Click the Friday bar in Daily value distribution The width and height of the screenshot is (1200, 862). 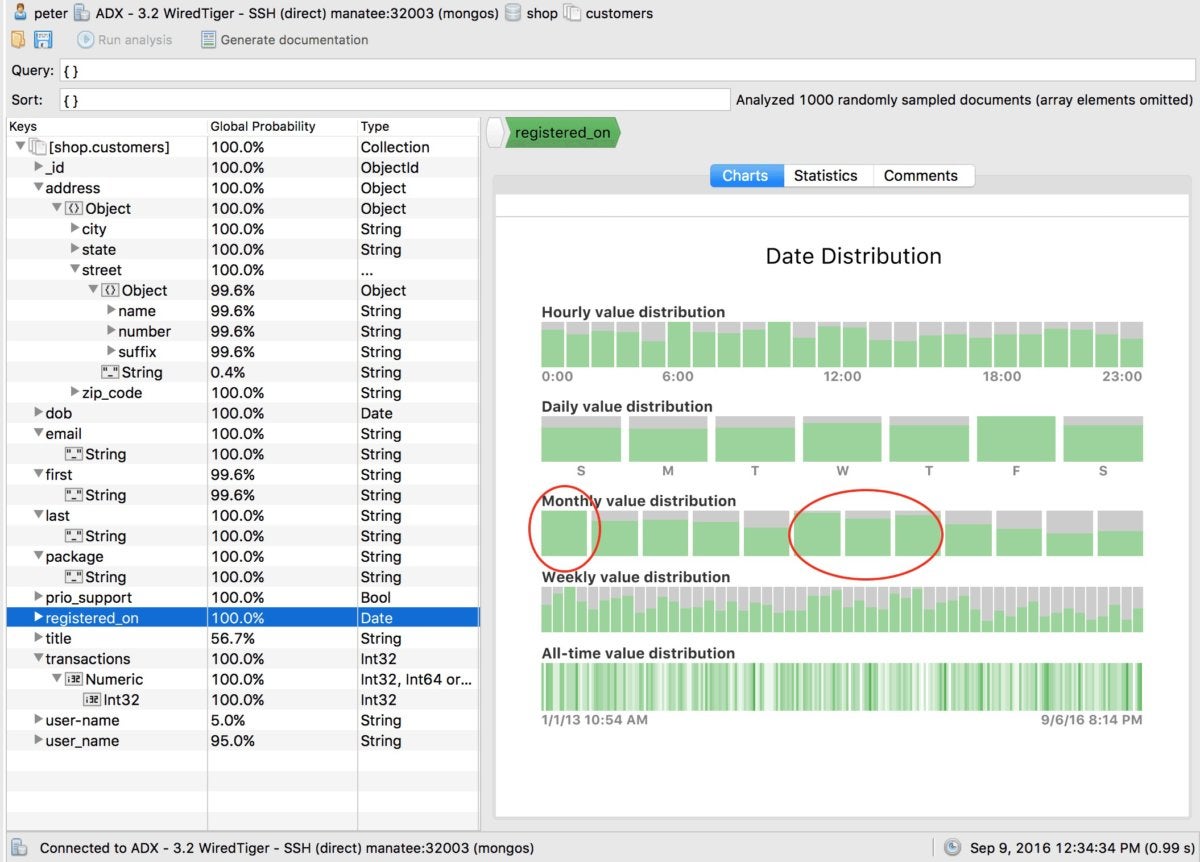click(1016, 439)
